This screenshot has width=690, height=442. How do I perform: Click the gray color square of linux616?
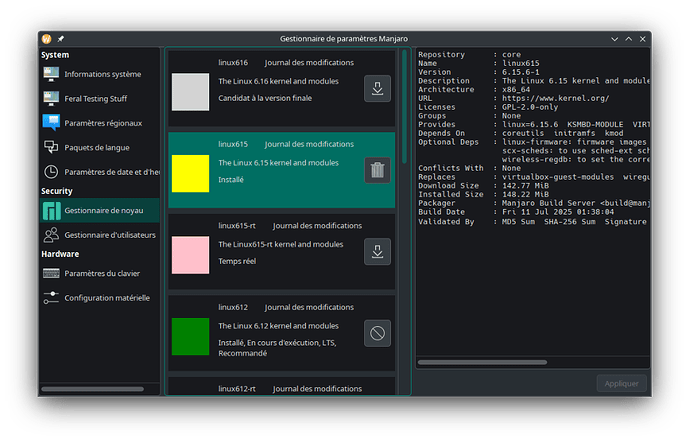coord(190,92)
